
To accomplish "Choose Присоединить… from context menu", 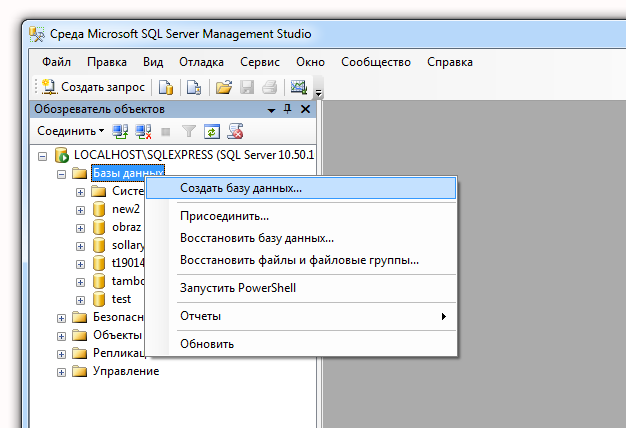I will point(301,216).
